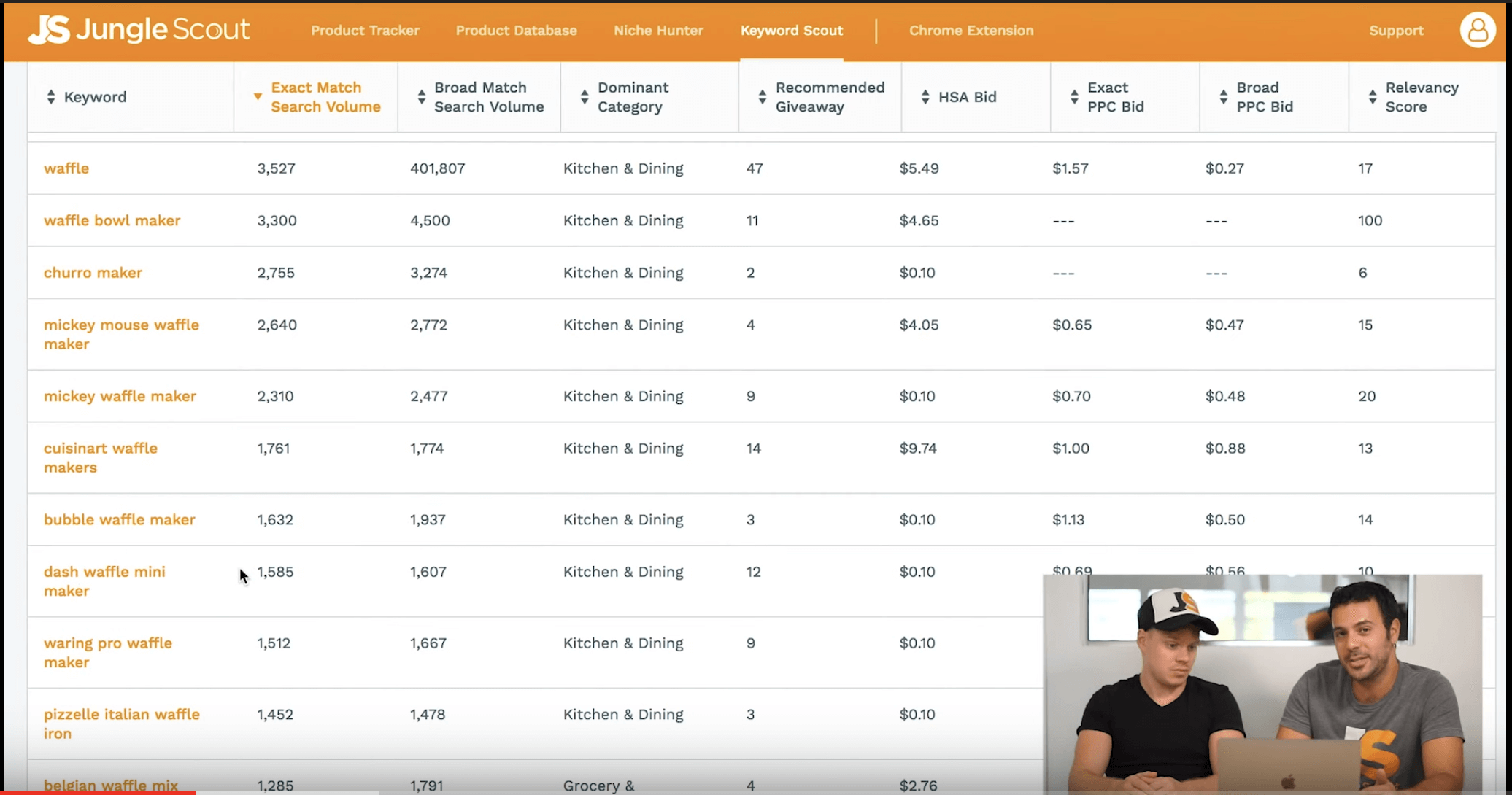The image size is (1512, 795).
Task: Open the Support link
Action: coord(1396,31)
